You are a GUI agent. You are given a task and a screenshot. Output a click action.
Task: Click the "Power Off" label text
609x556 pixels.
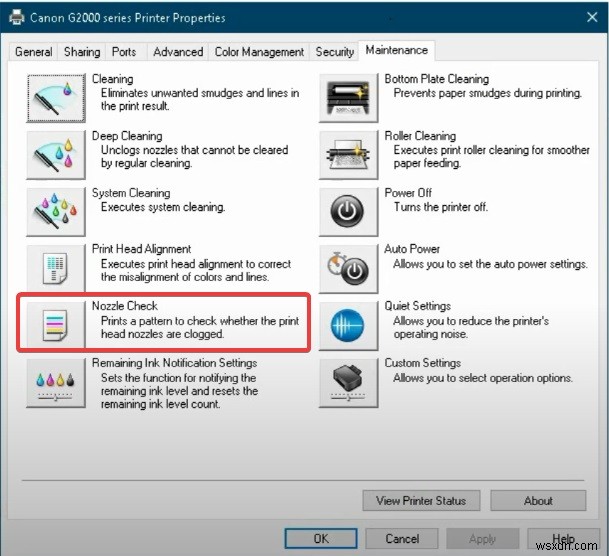click(408, 193)
